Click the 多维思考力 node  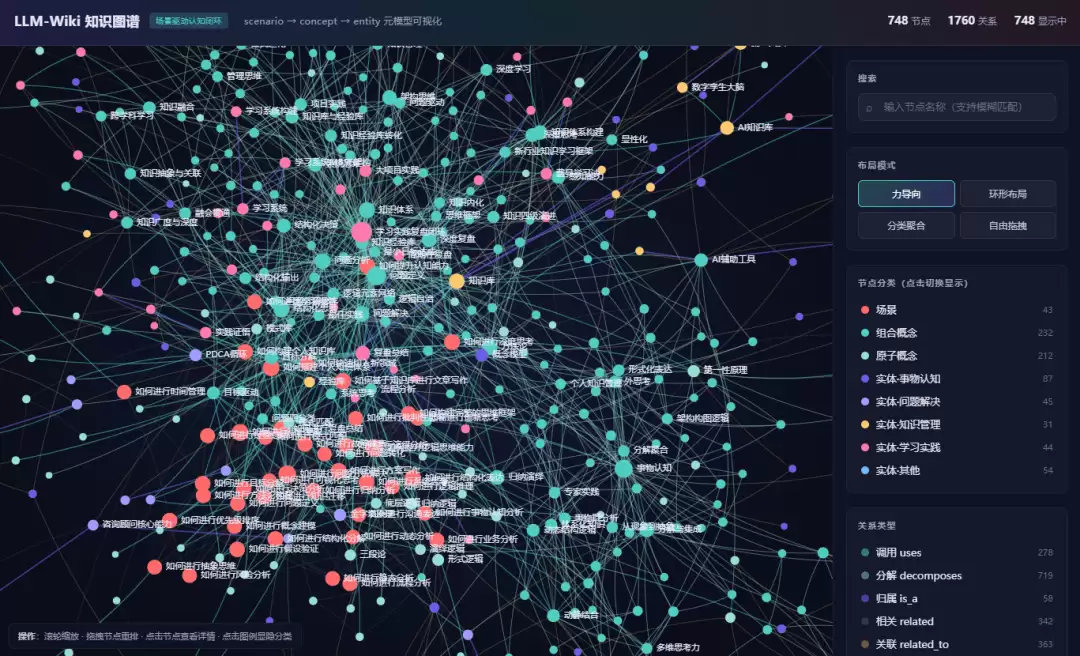pos(647,648)
